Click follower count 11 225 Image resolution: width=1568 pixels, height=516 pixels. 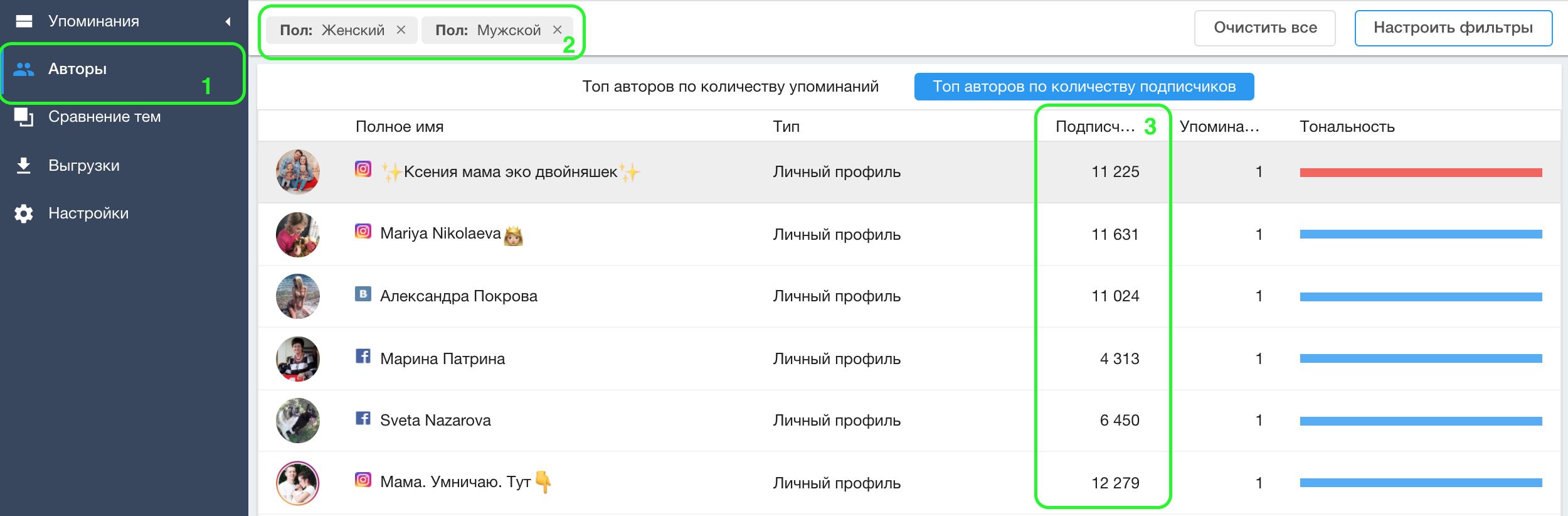pyautogui.click(x=1115, y=172)
